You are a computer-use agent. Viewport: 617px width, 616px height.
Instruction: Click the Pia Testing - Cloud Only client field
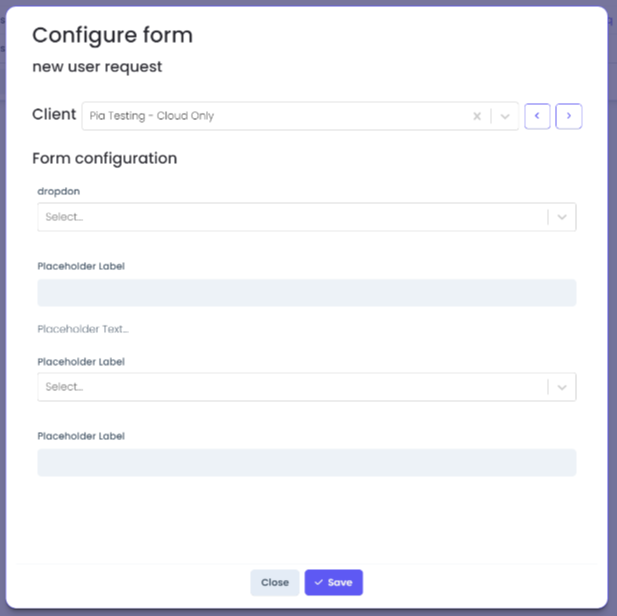[x=300, y=116]
